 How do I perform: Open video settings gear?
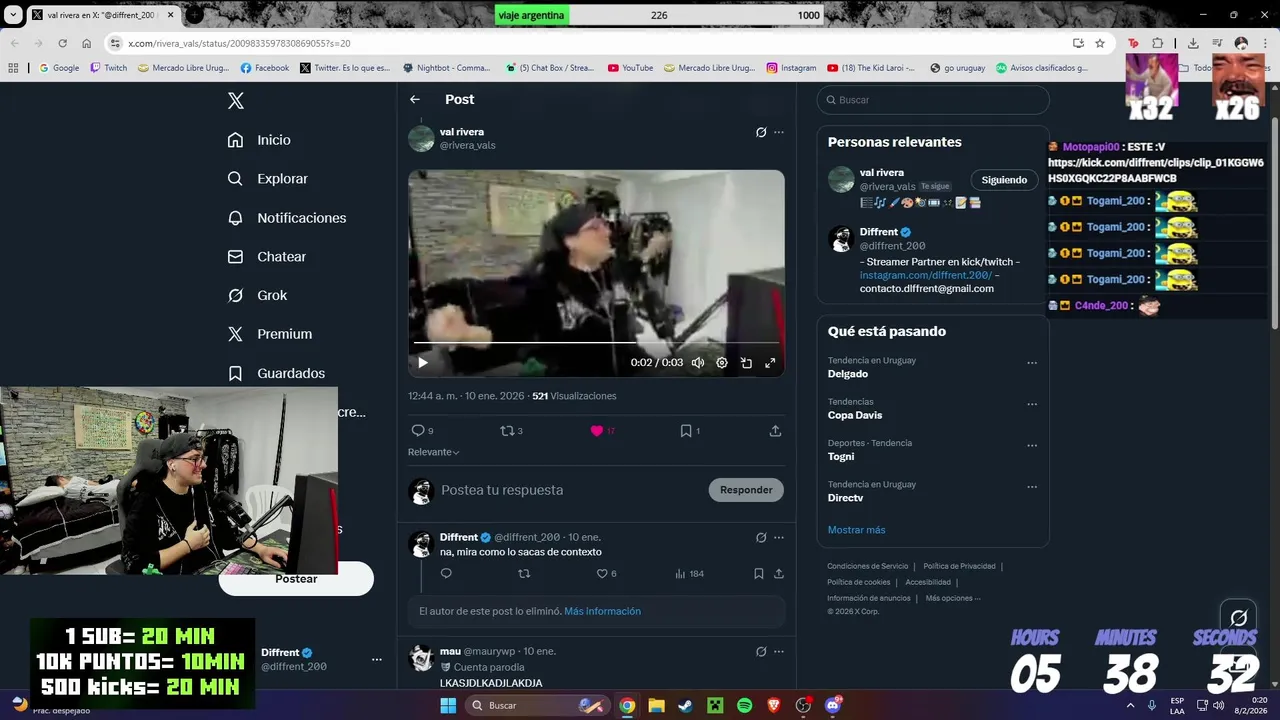pos(722,363)
